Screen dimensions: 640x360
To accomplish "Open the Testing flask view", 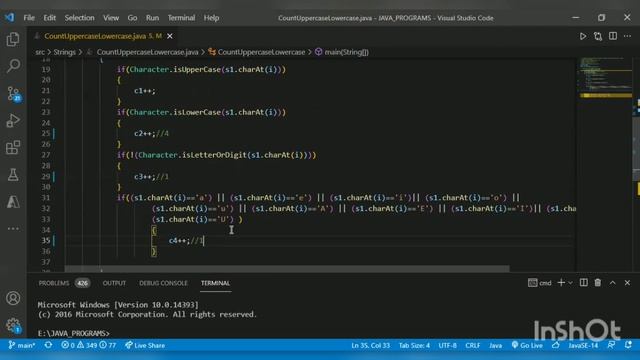I will pos(13,175).
